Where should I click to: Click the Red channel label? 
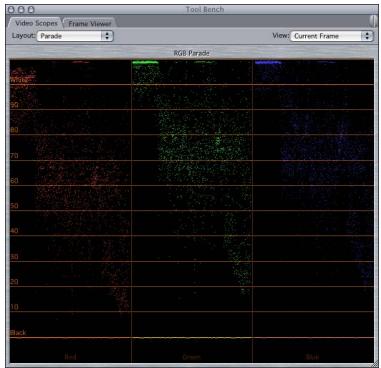70,357
